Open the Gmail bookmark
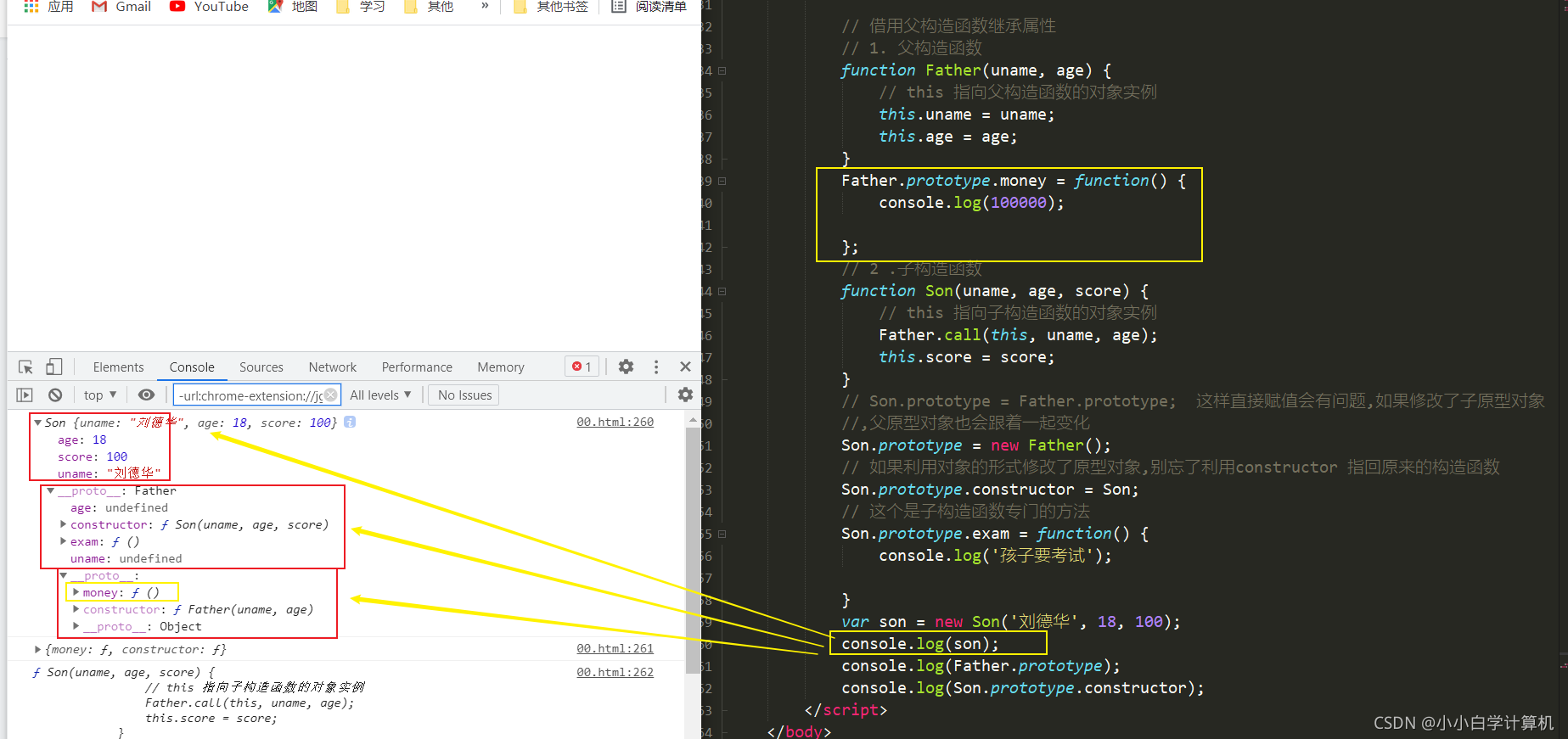Image resolution: width=1568 pixels, height=739 pixels. (121, 6)
